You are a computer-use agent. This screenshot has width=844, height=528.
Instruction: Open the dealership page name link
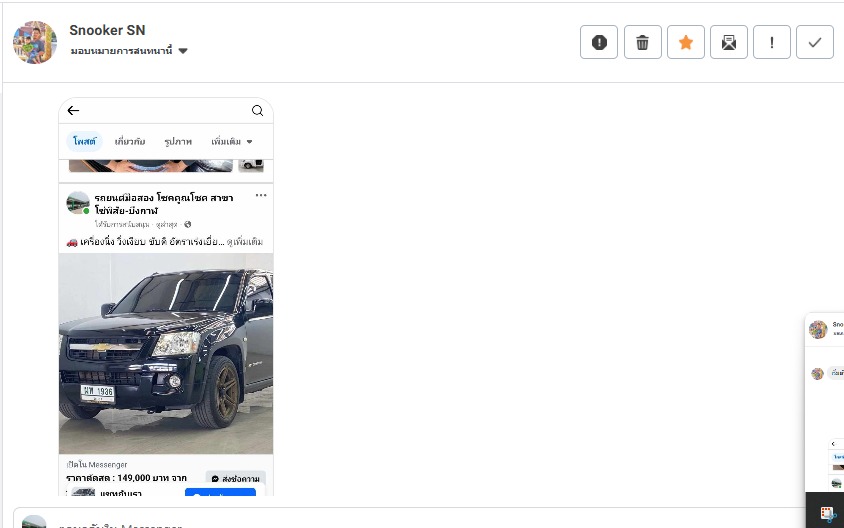[164, 204]
